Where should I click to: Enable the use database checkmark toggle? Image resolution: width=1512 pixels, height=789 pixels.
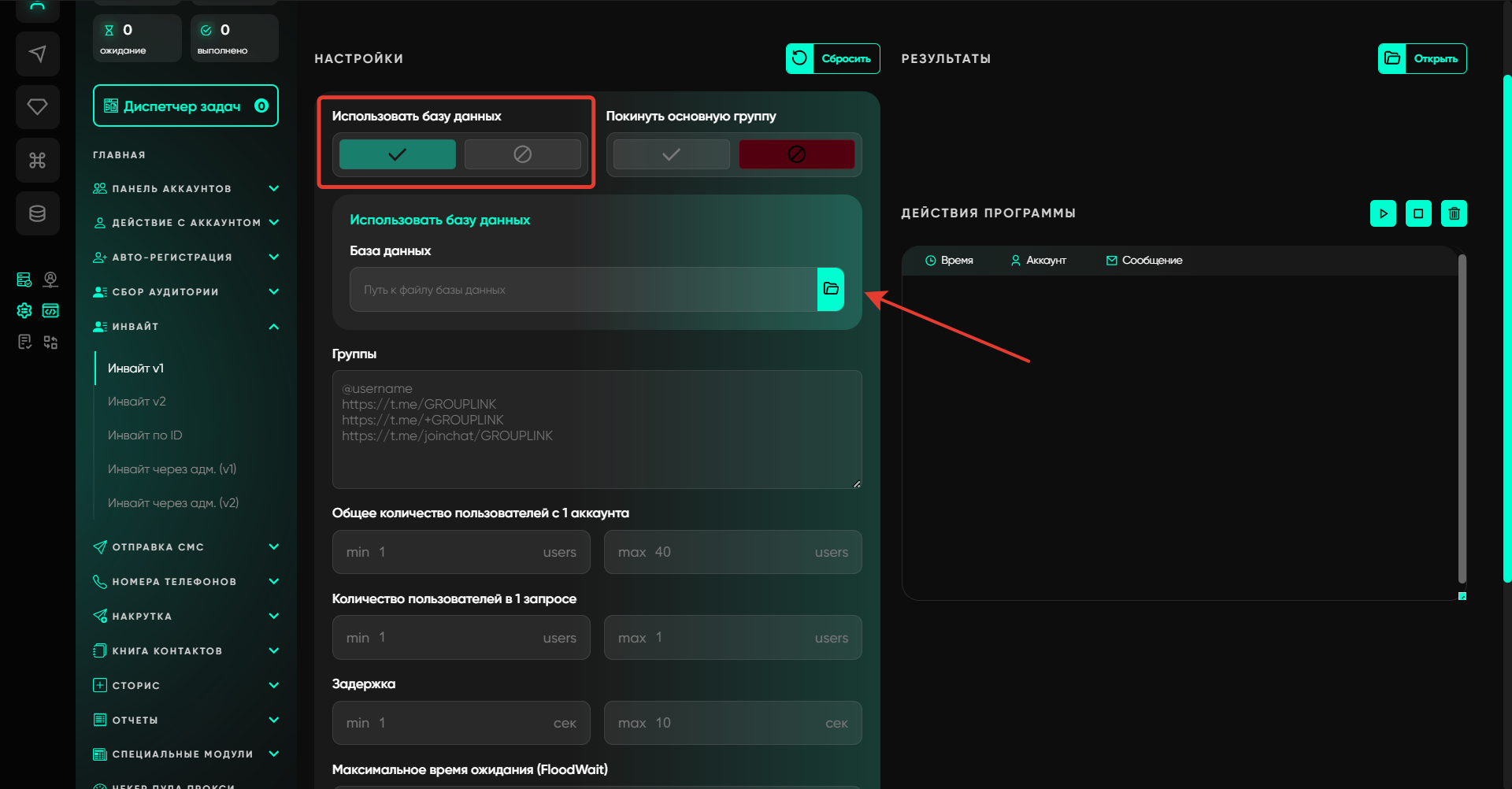397,154
